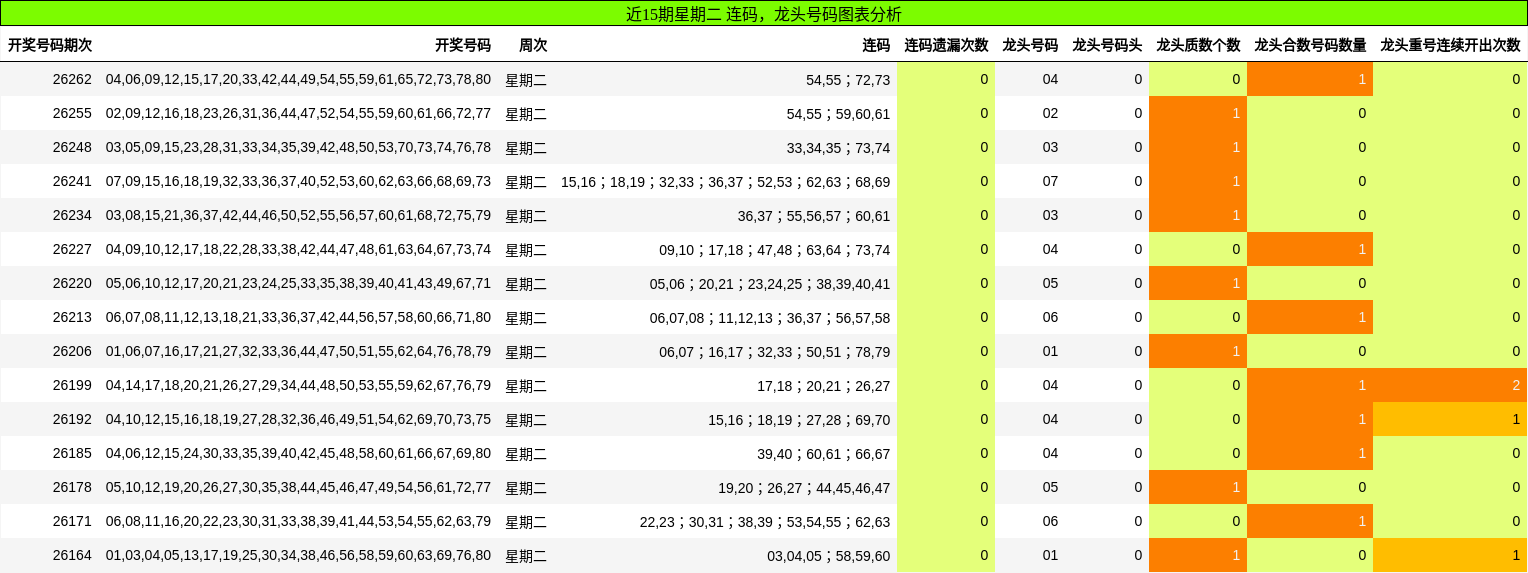This screenshot has width=1528, height=573.
Task: Select issue number 26185
Action: tap(72, 453)
